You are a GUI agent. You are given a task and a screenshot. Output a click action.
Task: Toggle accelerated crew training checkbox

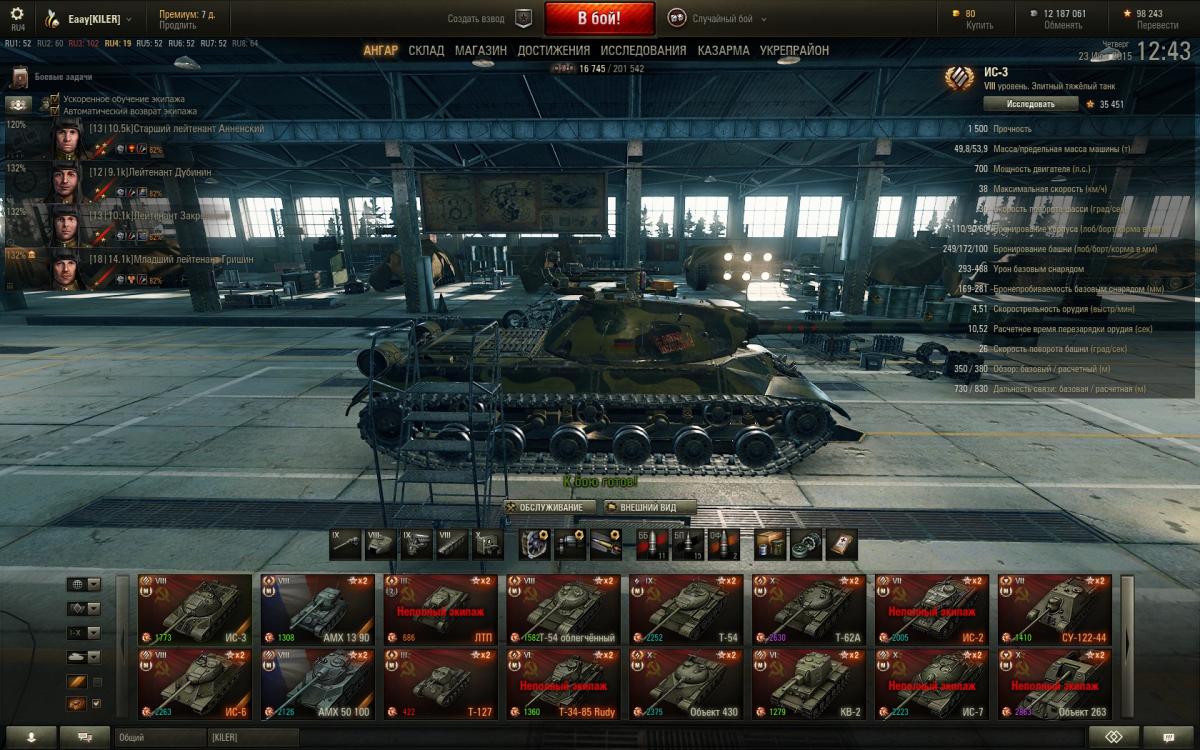point(55,99)
